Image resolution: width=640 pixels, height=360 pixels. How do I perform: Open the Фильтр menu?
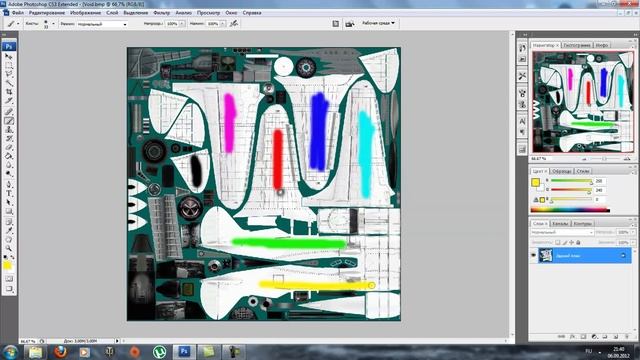point(162,13)
